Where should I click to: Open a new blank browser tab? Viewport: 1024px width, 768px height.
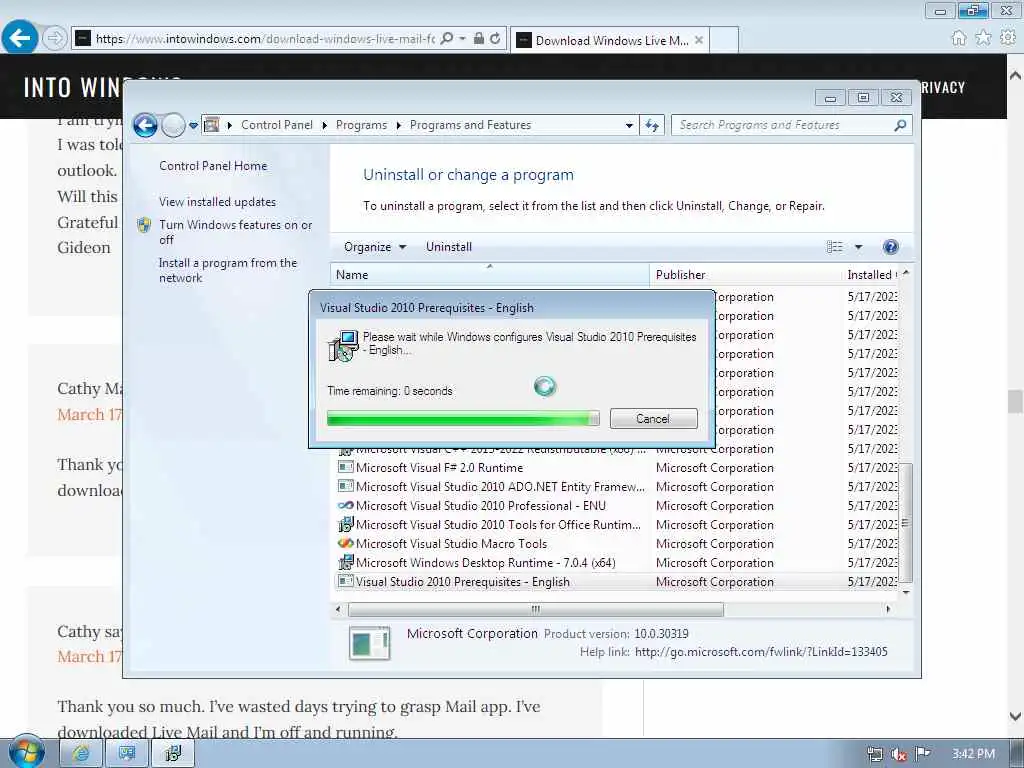click(x=724, y=40)
